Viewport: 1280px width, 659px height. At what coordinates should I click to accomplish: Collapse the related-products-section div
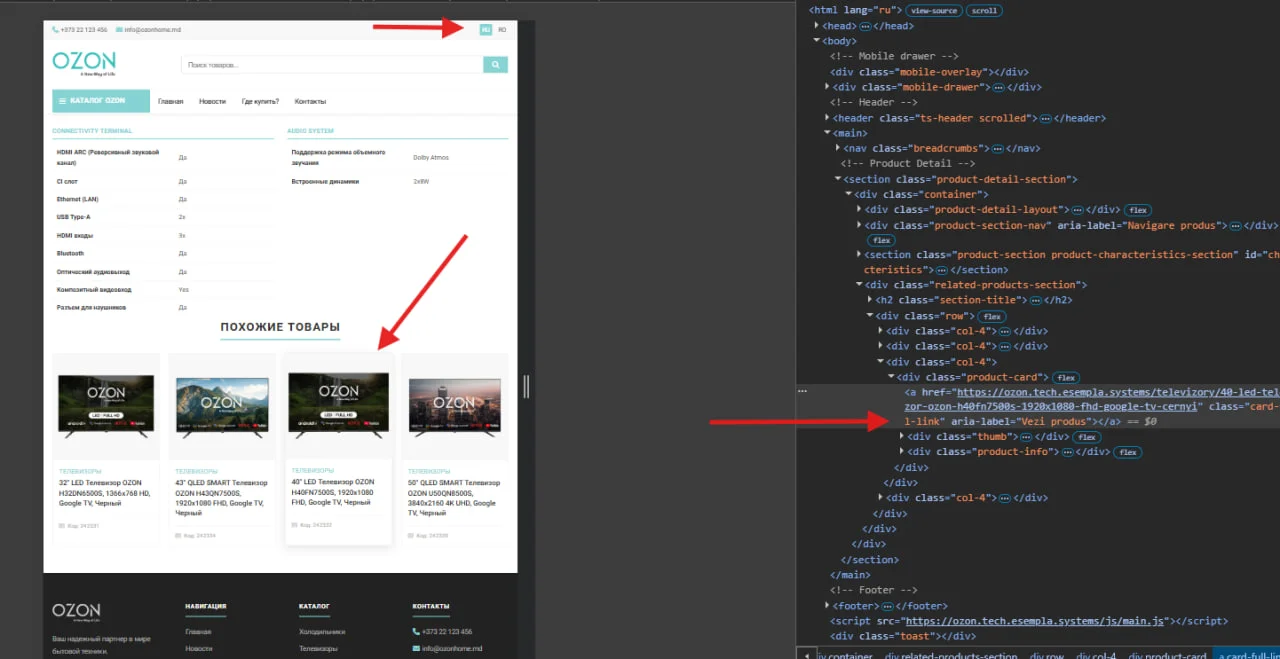pyautogui.click(x=859, y=285)
